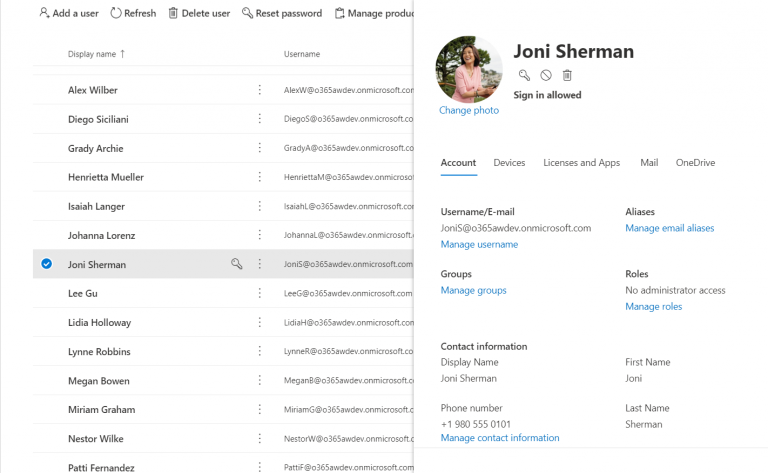This screenshot has width=768, height=473.
Task: Open more actions for Diego Siciliani
Action: (x=260, y=119)
